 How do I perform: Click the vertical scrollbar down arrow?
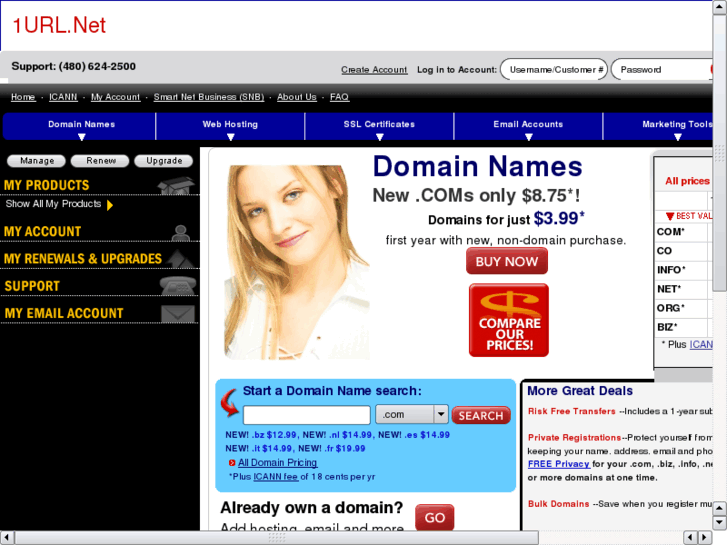pyautogui.click(x=719, y=523)
